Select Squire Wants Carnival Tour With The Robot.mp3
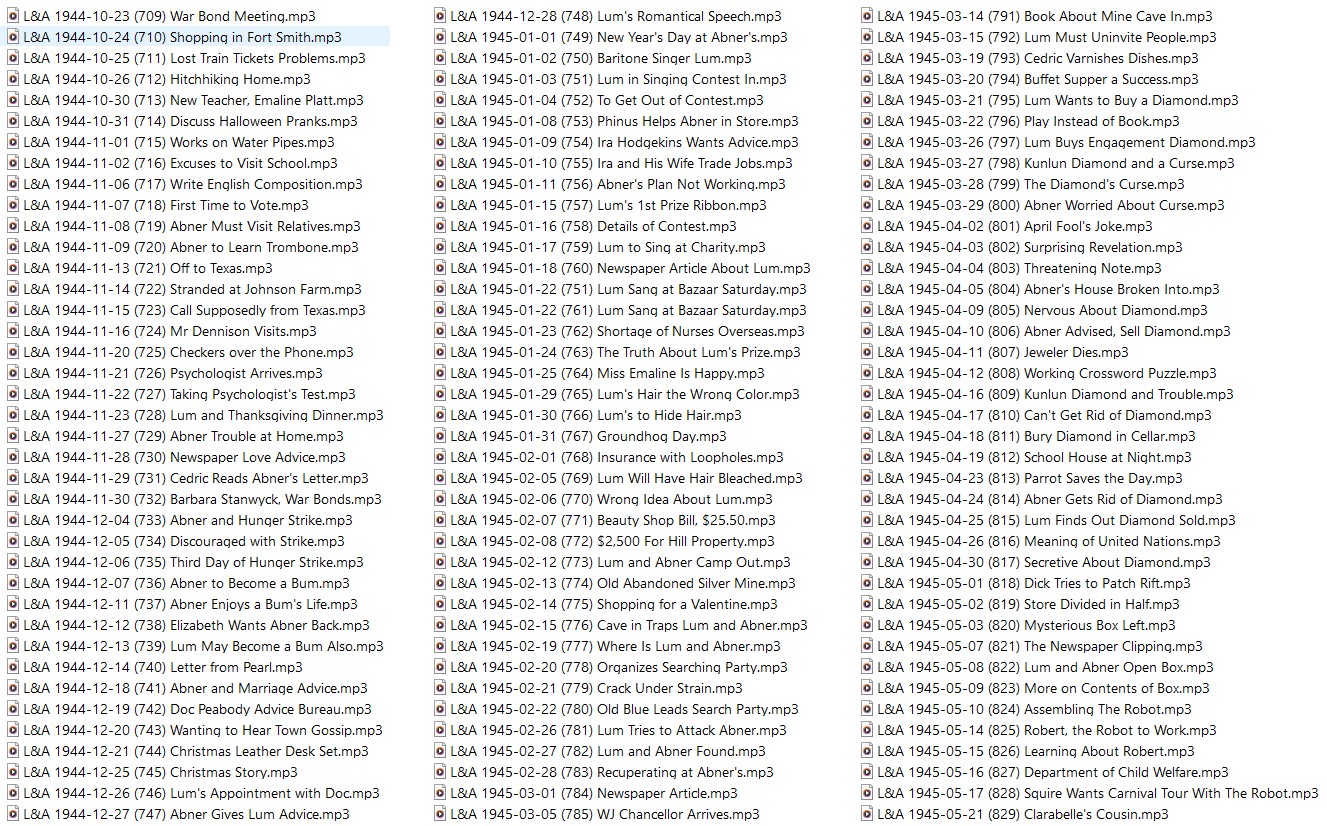 1097,793
